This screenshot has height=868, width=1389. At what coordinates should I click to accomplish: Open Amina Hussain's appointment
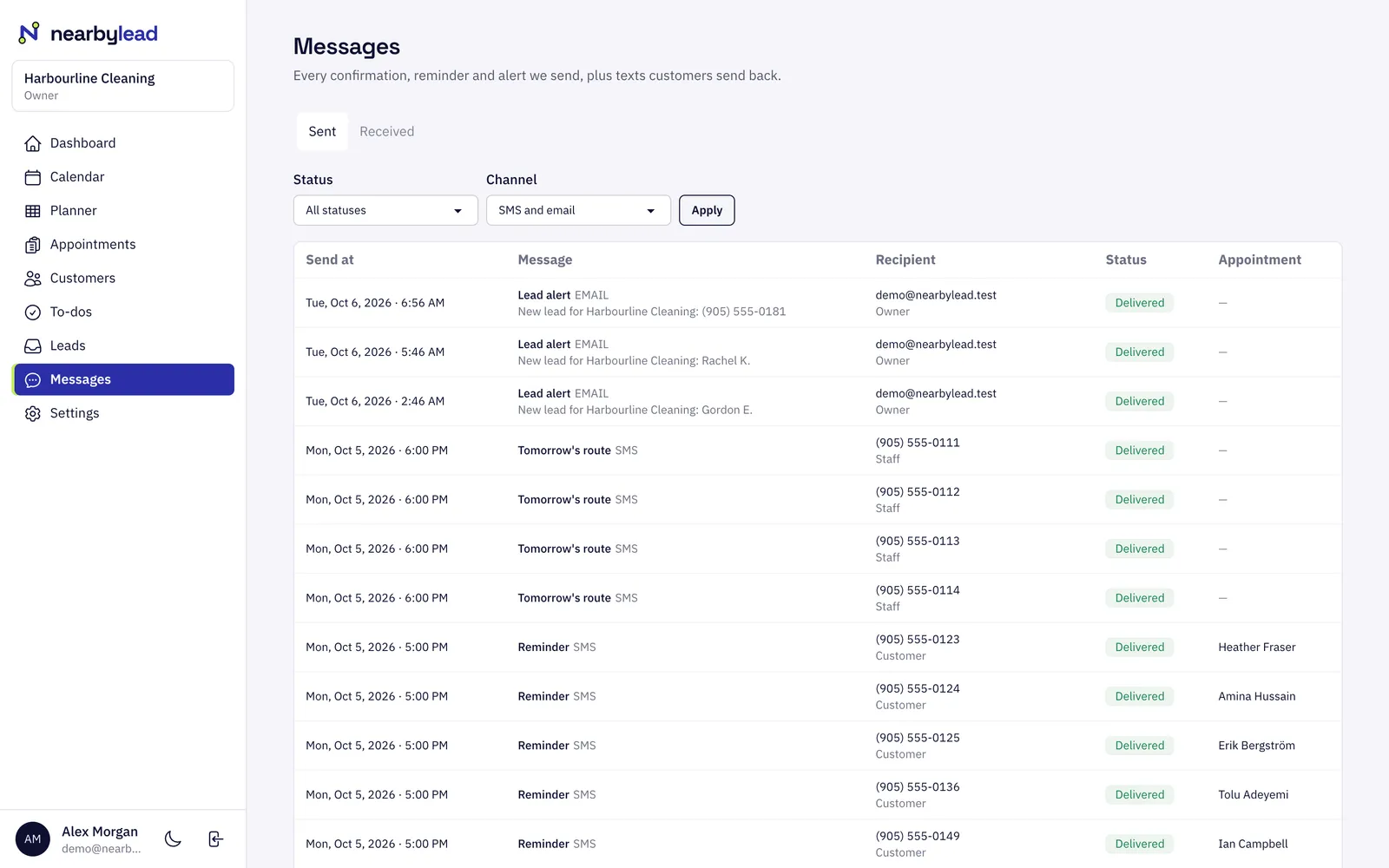[1256, 697]
